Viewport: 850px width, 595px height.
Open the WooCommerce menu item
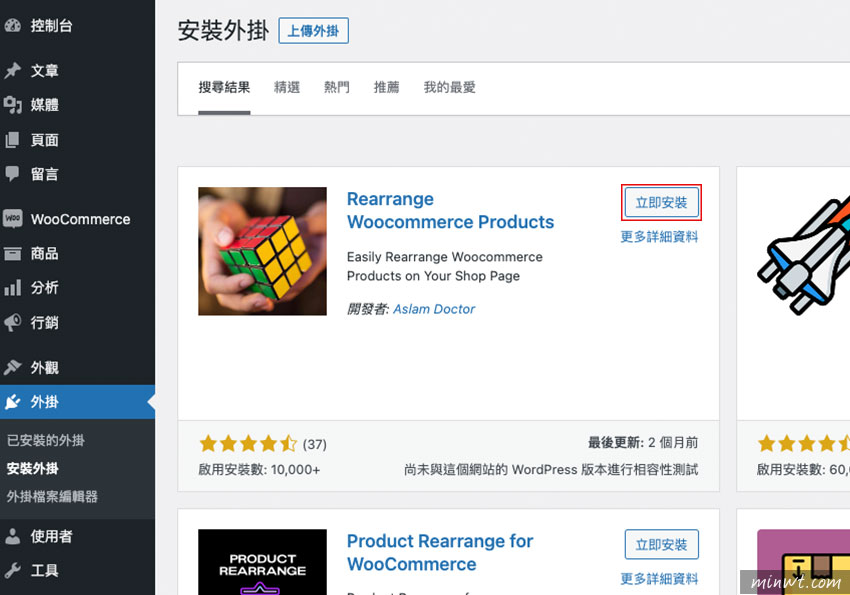coord(78,219)
